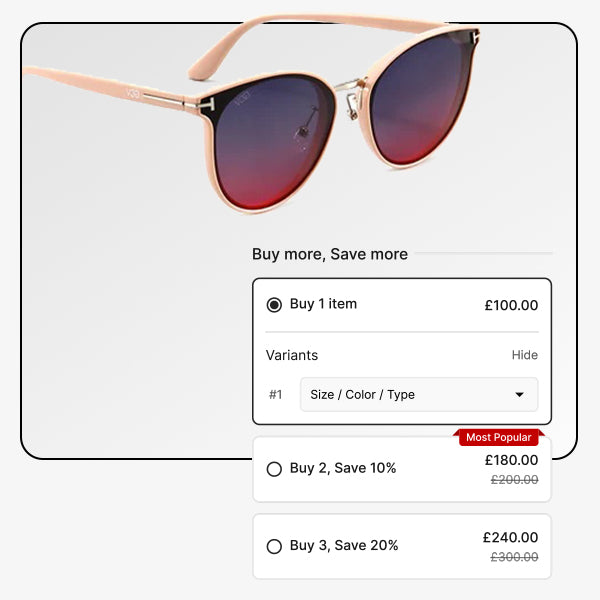Click the Buy more, Save more heading
Screen dimensions: 600x600
tap(330, 254)
